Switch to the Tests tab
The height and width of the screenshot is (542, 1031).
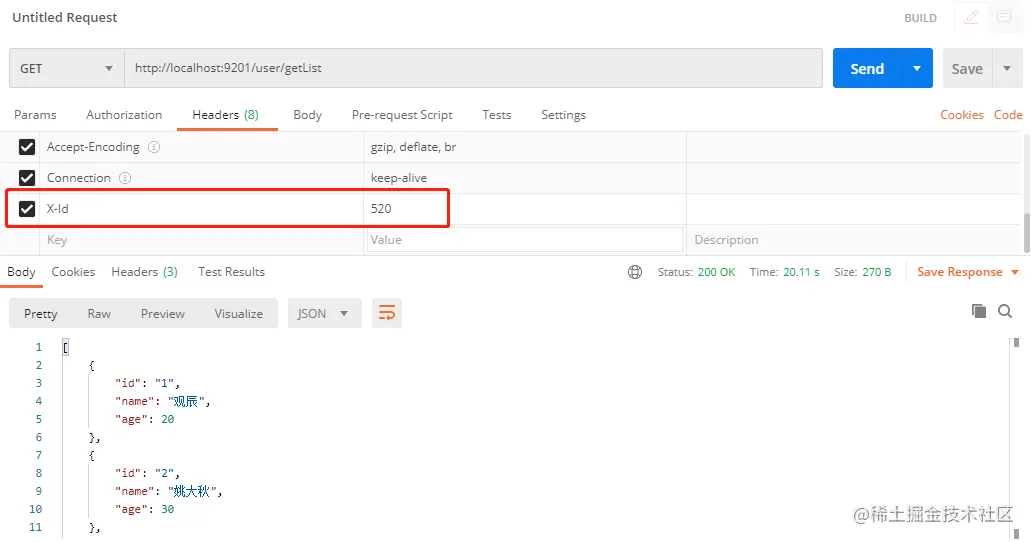pyautogui.click(x=496, y=115)
